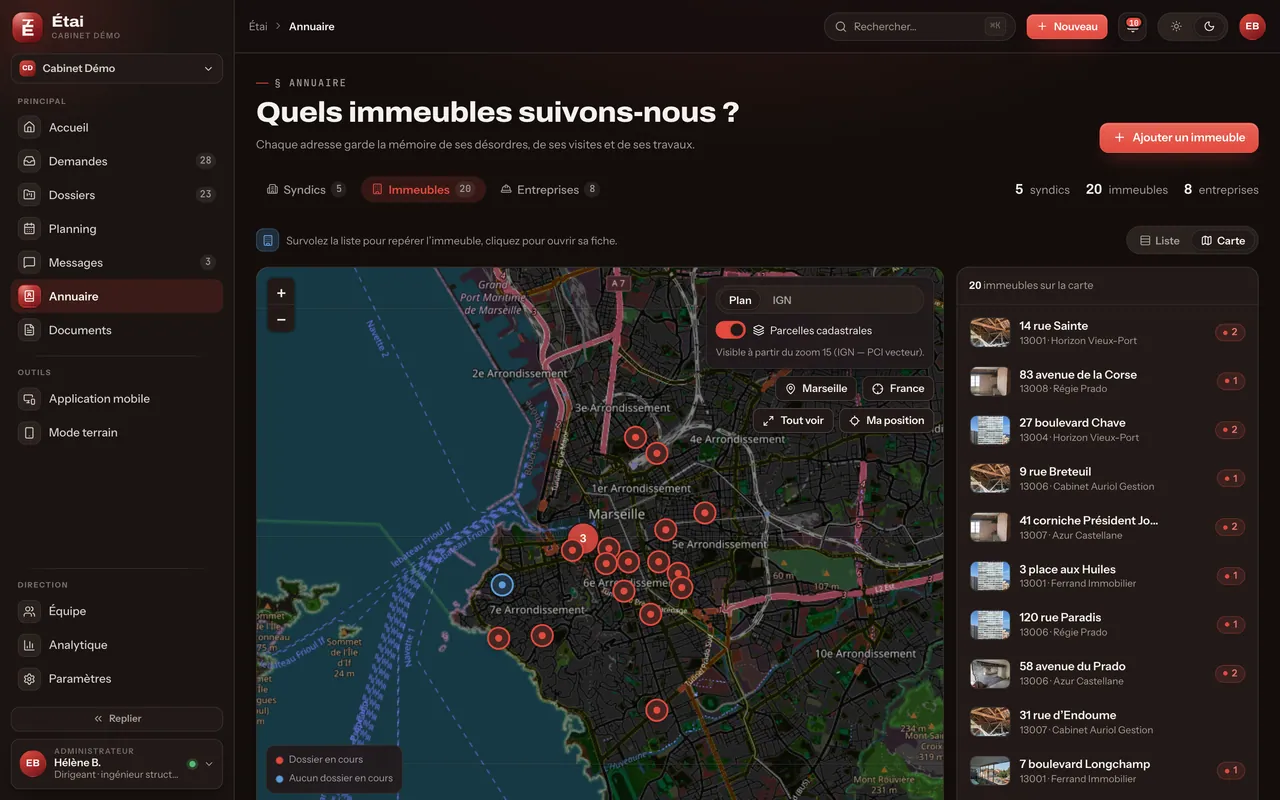The image size is (1280, 800).
Task: Click the cluster marker labeled 3
Action: [x=583, y=538]
